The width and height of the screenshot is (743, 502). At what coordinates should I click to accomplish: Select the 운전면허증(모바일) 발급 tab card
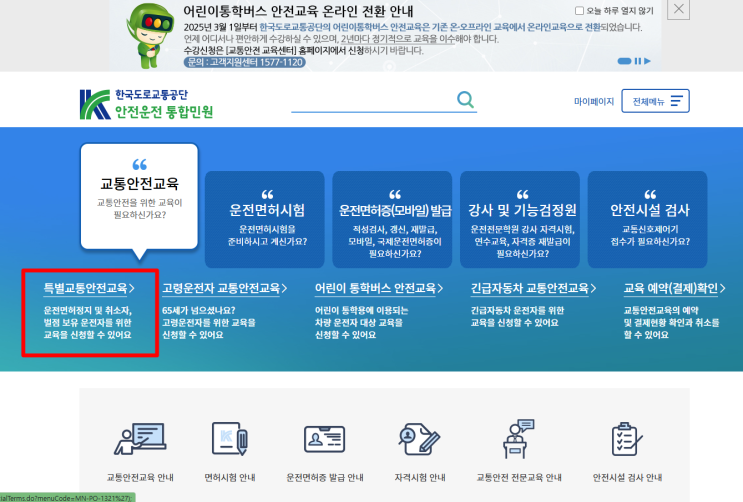[392, 219]
